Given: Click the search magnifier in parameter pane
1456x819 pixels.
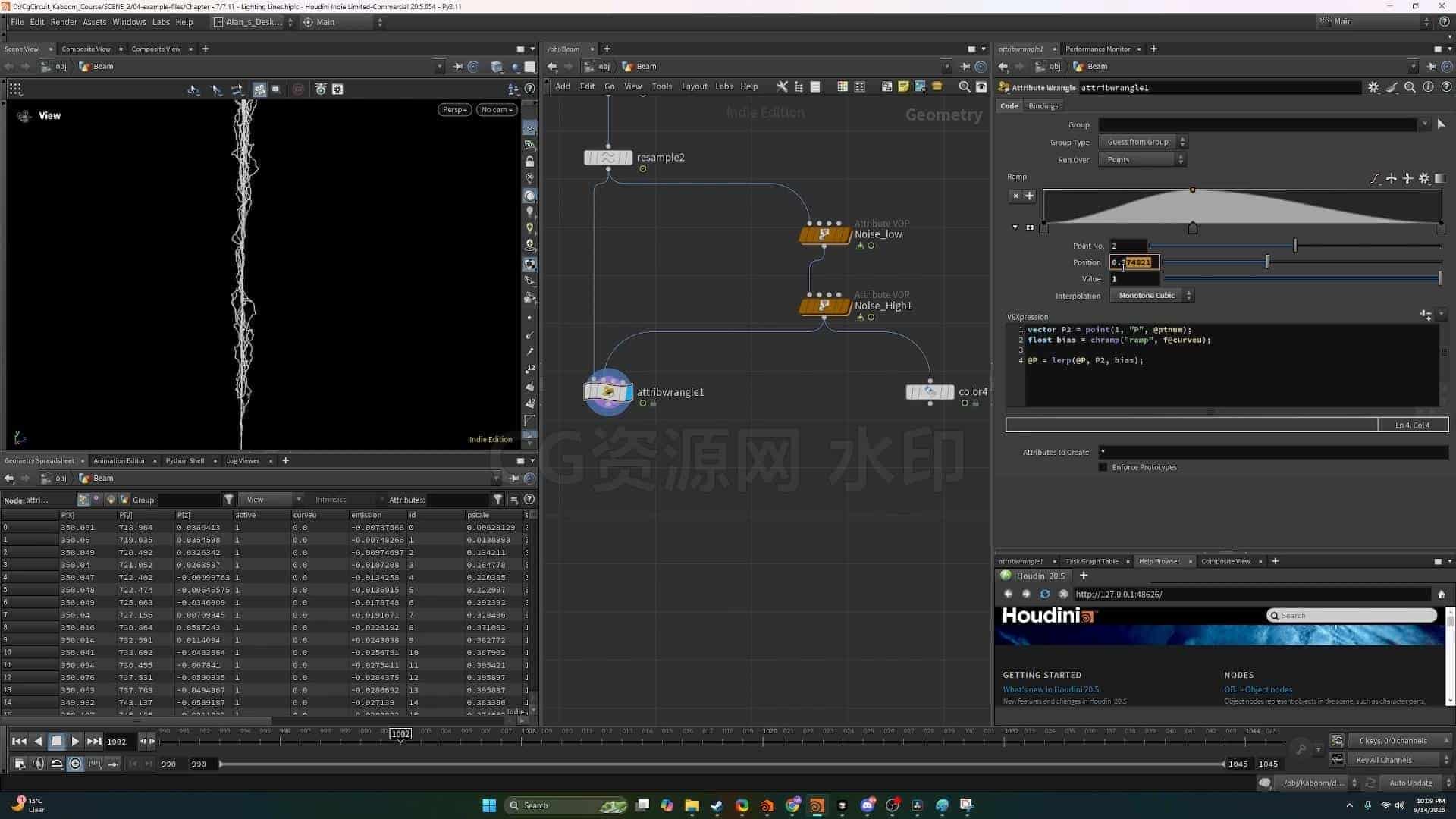Looking at the screenshot, I should click(1410, 87).
